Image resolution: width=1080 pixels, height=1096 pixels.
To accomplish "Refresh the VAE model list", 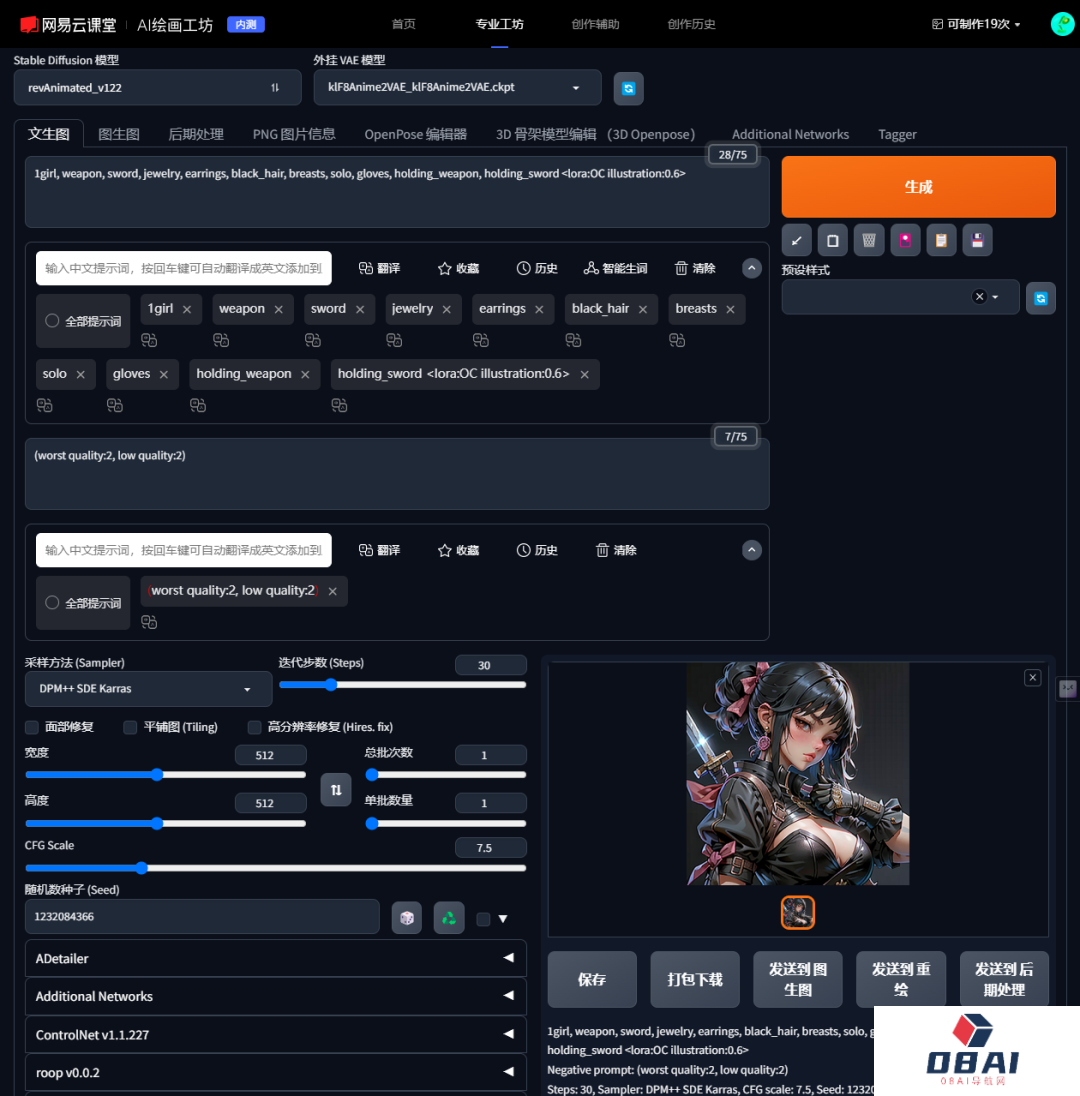I will point(628,88).
